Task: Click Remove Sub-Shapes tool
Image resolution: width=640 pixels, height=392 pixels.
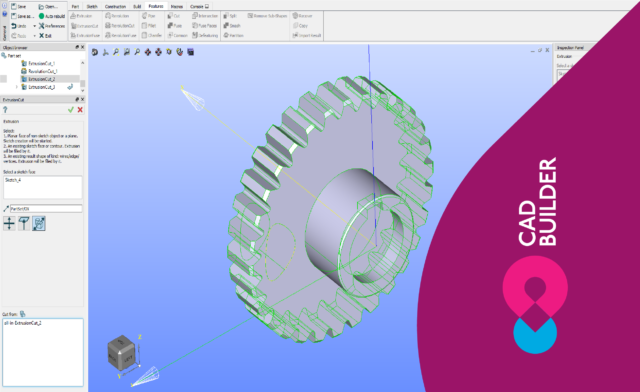Action: pos(267,16)
